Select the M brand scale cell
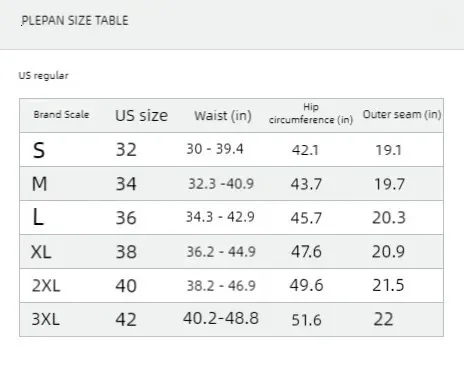 (39, 184)
